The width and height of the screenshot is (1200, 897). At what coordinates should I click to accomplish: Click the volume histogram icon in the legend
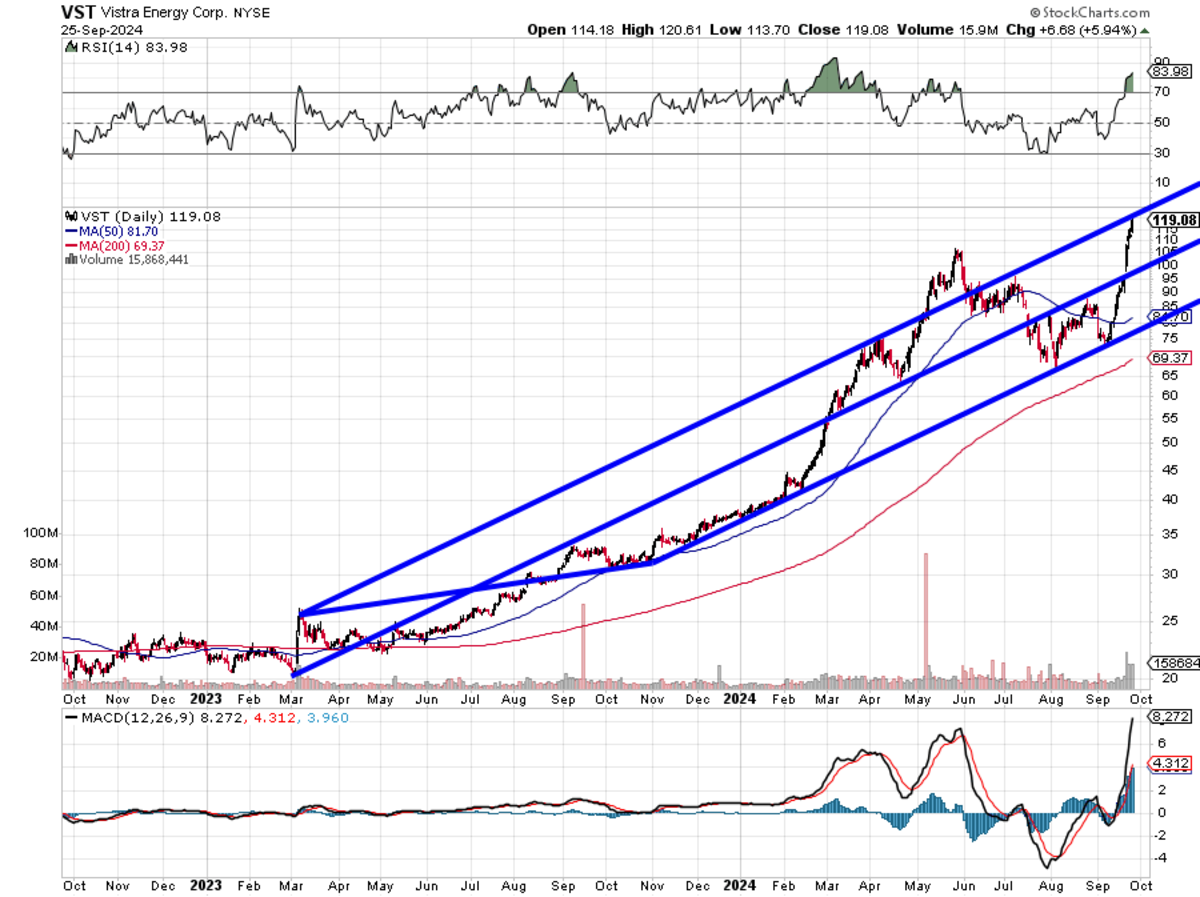pos(69,258)
